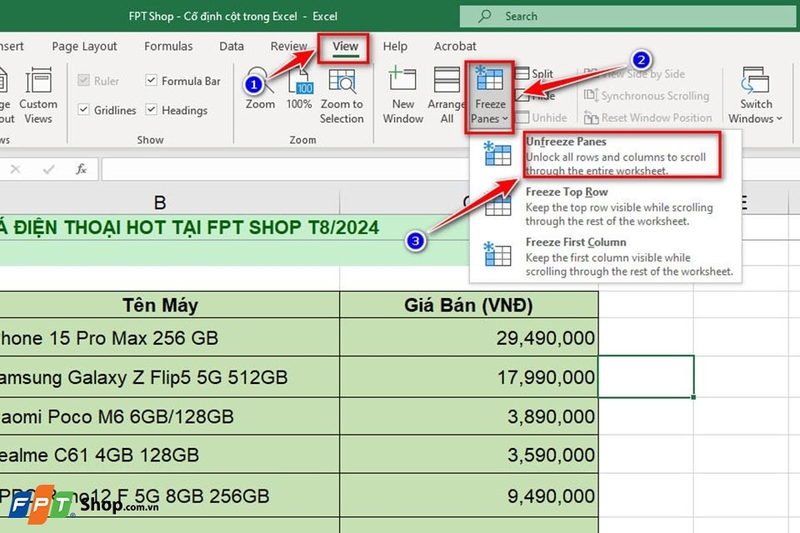
Task: Click the 15 Pro Max 256 GB cell
Action: click(x=169, y=337)
